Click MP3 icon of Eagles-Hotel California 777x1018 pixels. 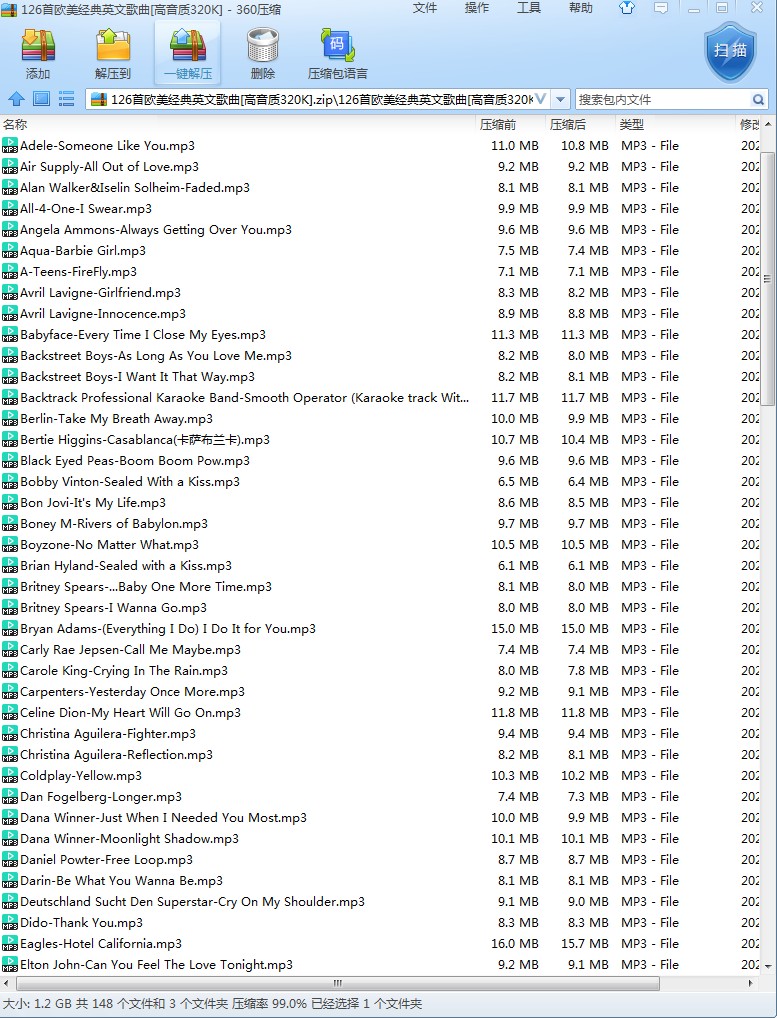coord(10,944)
